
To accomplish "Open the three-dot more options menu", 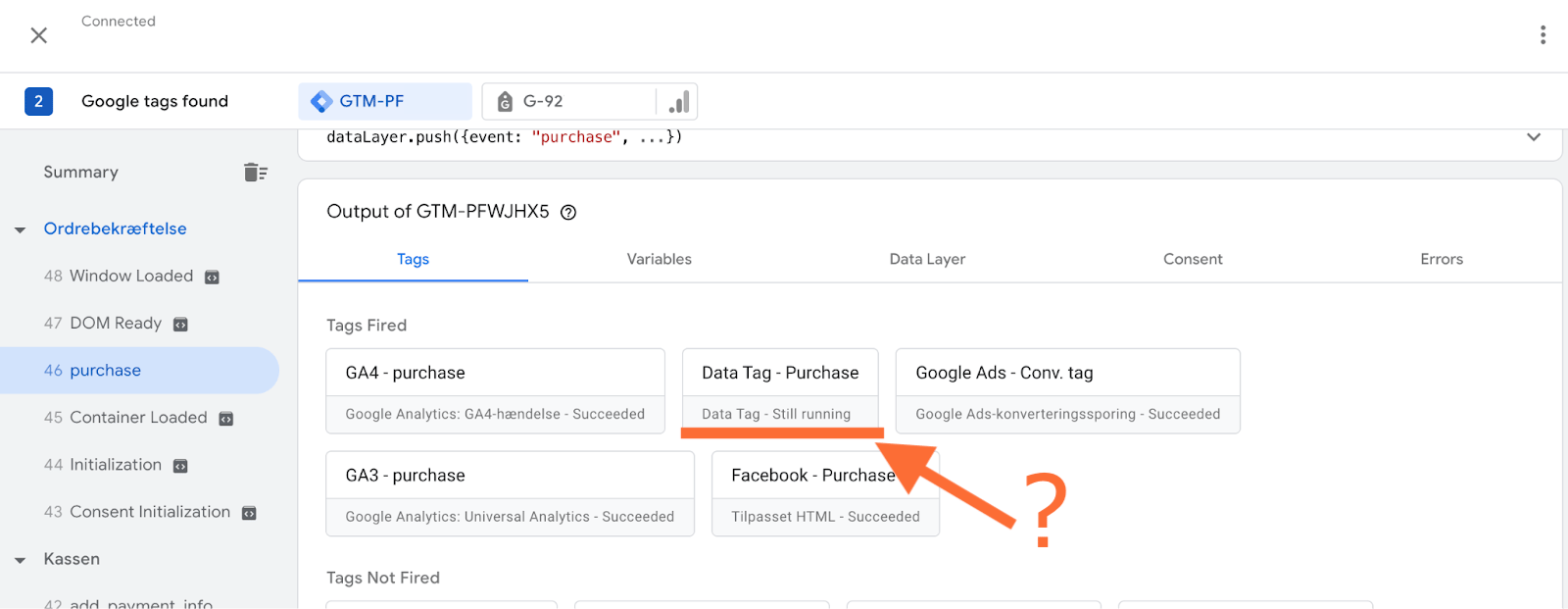I will (1543, 35).
